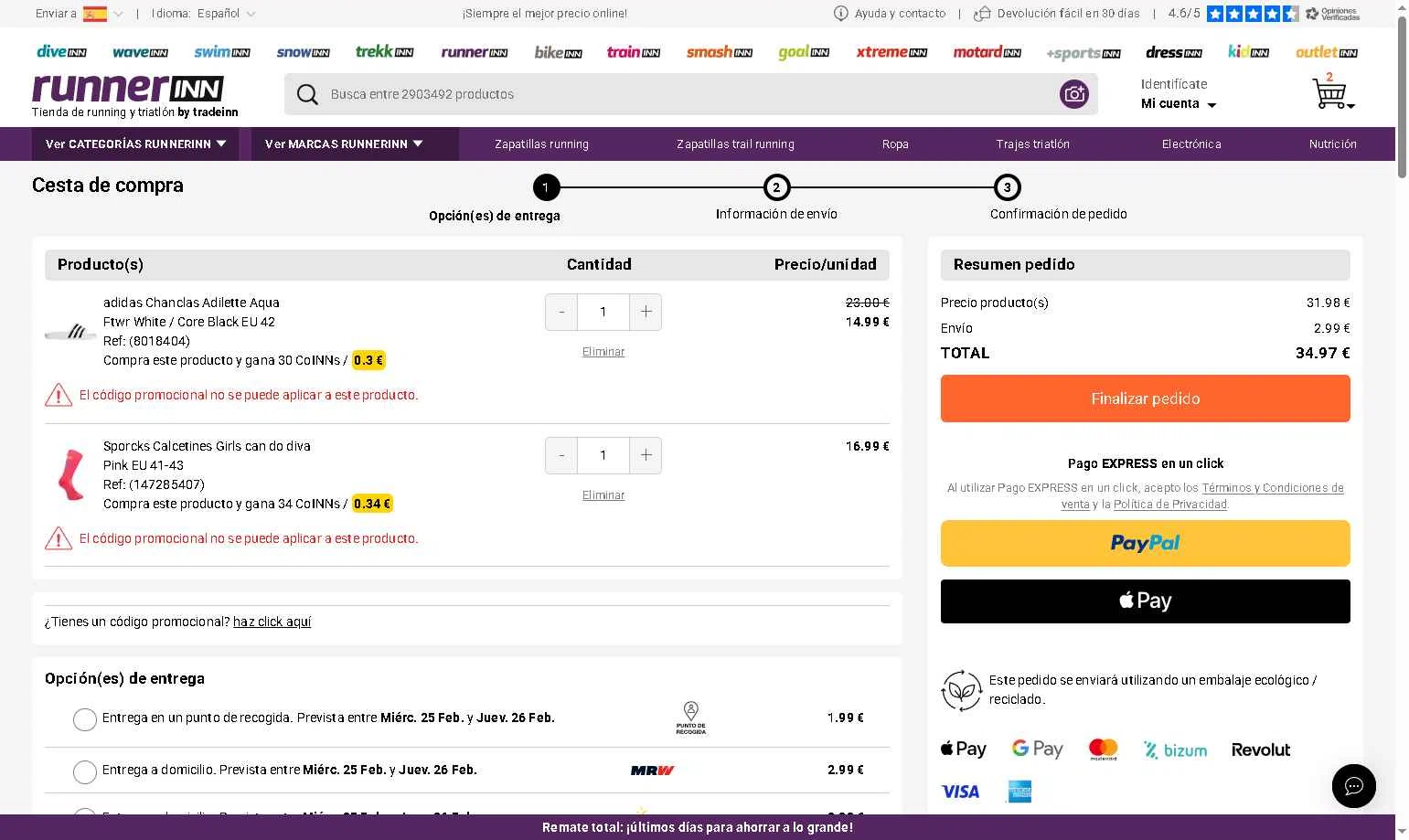The width and height of the screenshot is (1409, 840).
Task: Go to the runnerinn home logo
Action: [x=128, y=89]
